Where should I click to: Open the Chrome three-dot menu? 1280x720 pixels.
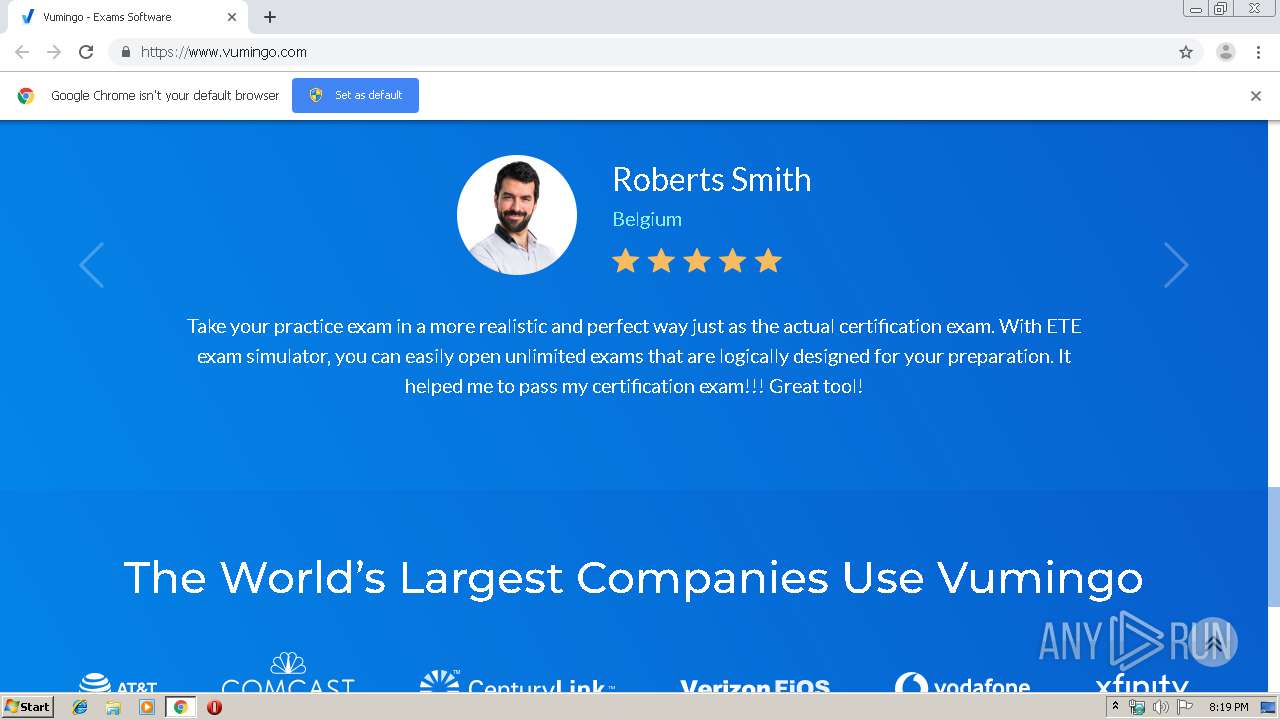[x=1258, y=52]
